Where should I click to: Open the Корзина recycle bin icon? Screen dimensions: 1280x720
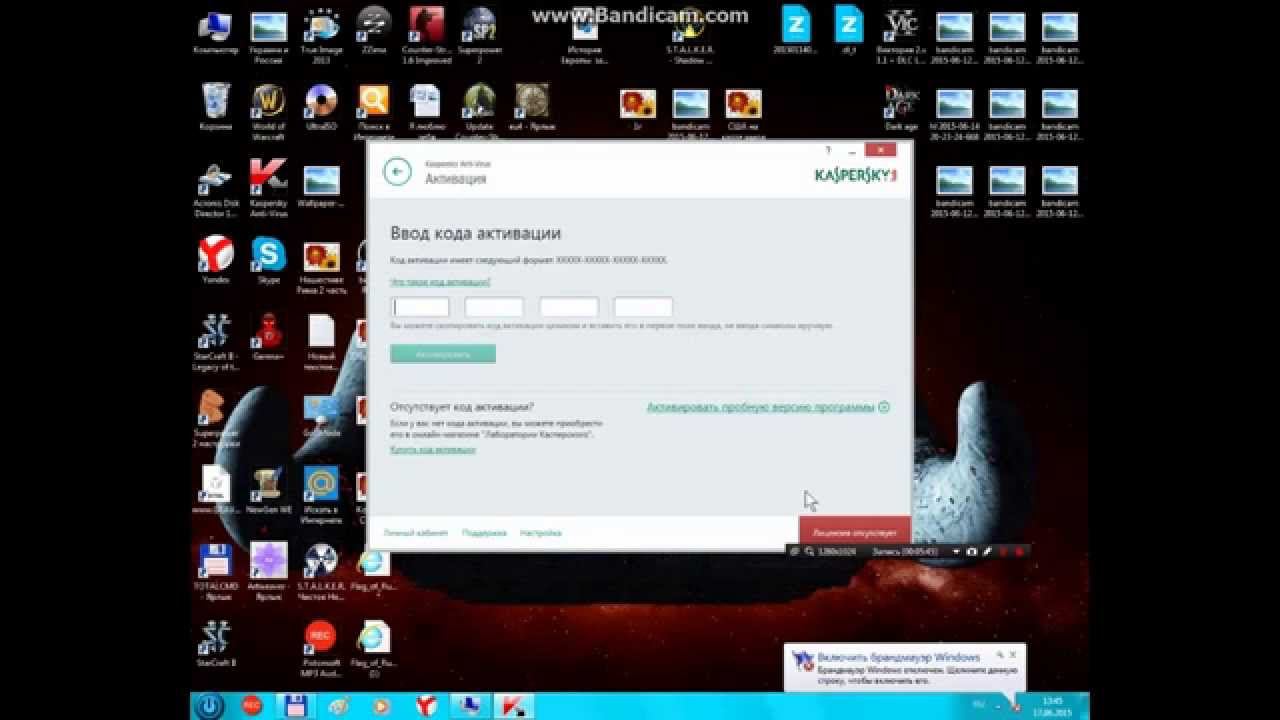(216, 107)
